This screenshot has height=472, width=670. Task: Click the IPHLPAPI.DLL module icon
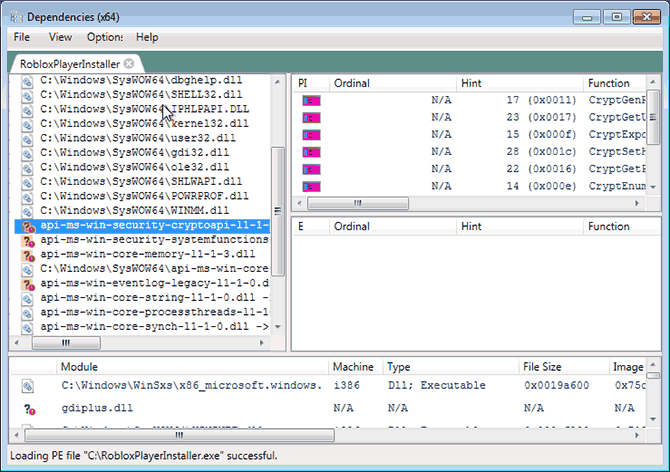[27, 110]
